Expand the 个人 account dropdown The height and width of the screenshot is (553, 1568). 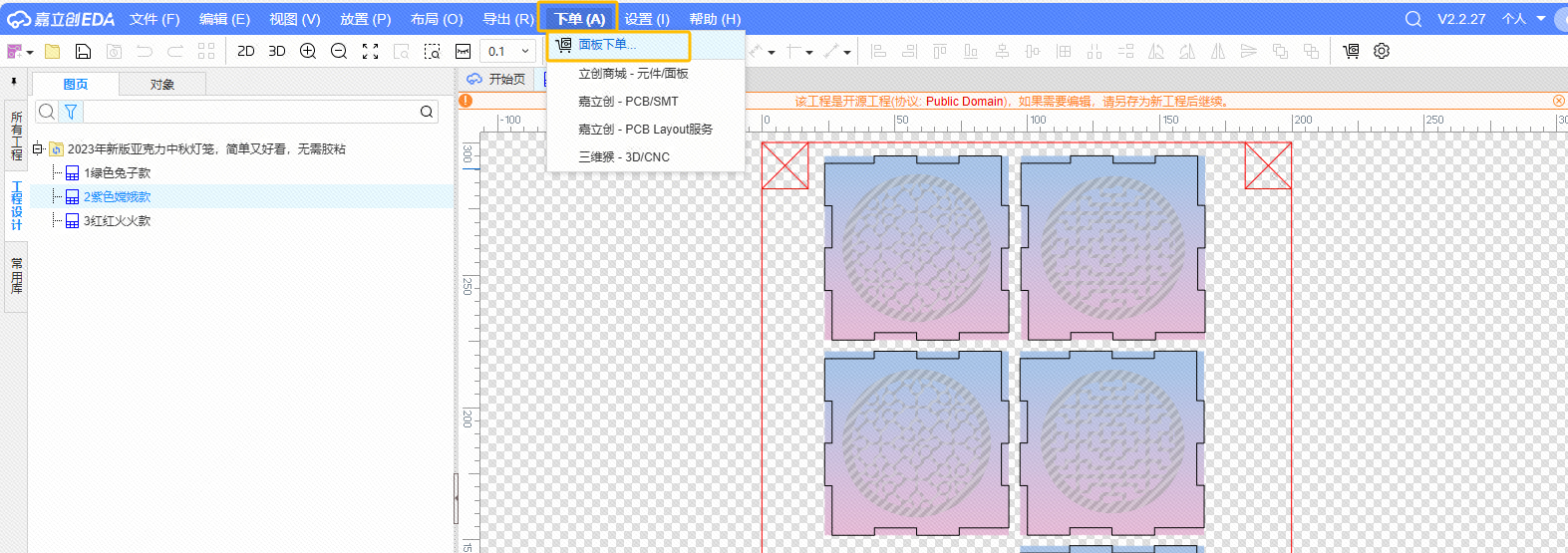pos(1524,19)
